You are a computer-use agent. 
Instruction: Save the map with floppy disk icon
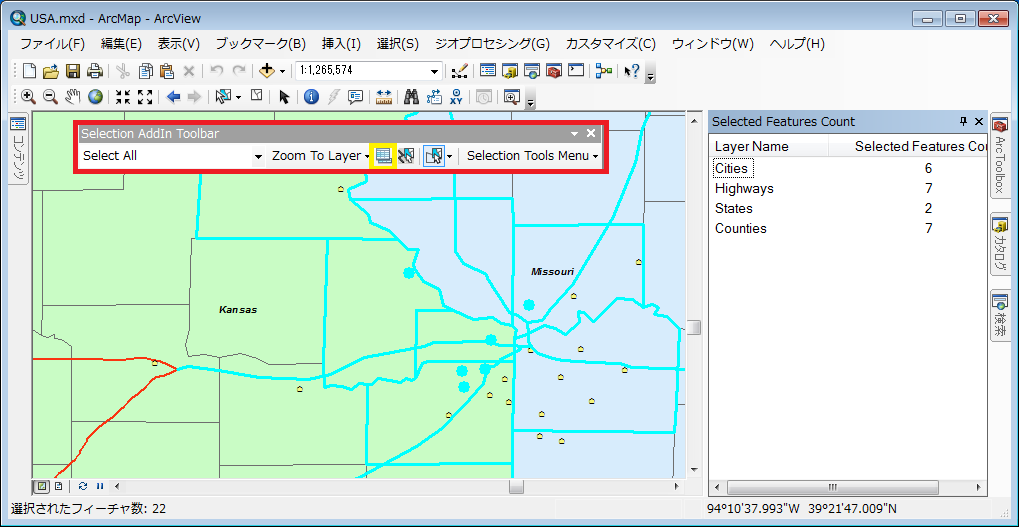pos(73,70)
